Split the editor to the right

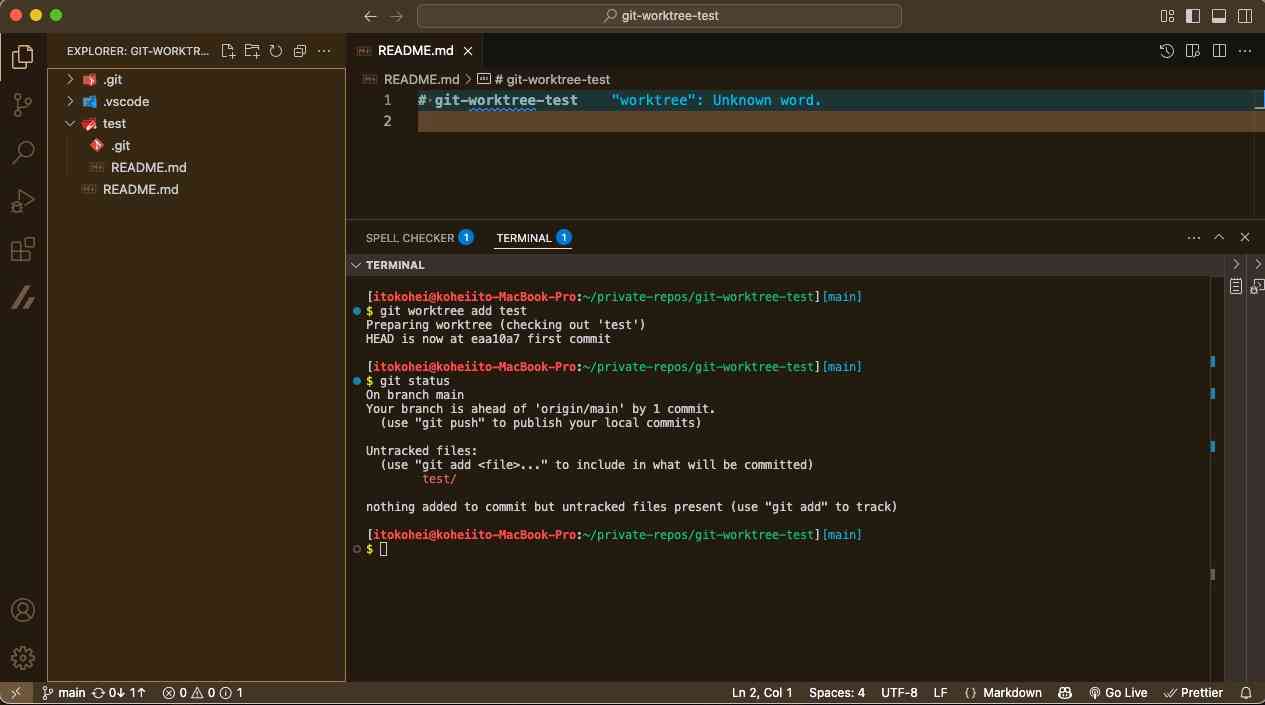click(1219, 51)
